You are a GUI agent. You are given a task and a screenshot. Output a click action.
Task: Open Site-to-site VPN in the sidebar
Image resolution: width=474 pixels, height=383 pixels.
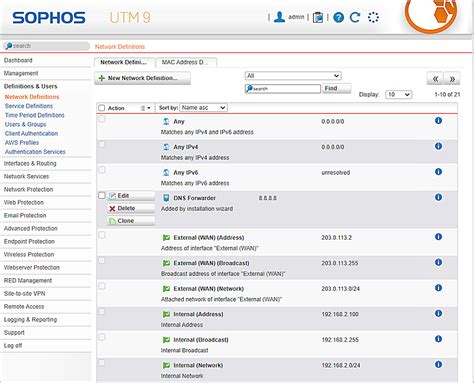[24, 293]
